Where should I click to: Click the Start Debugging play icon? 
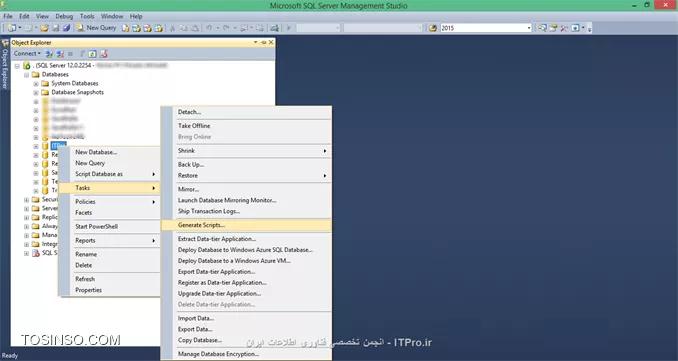click(x=288, y=28)
